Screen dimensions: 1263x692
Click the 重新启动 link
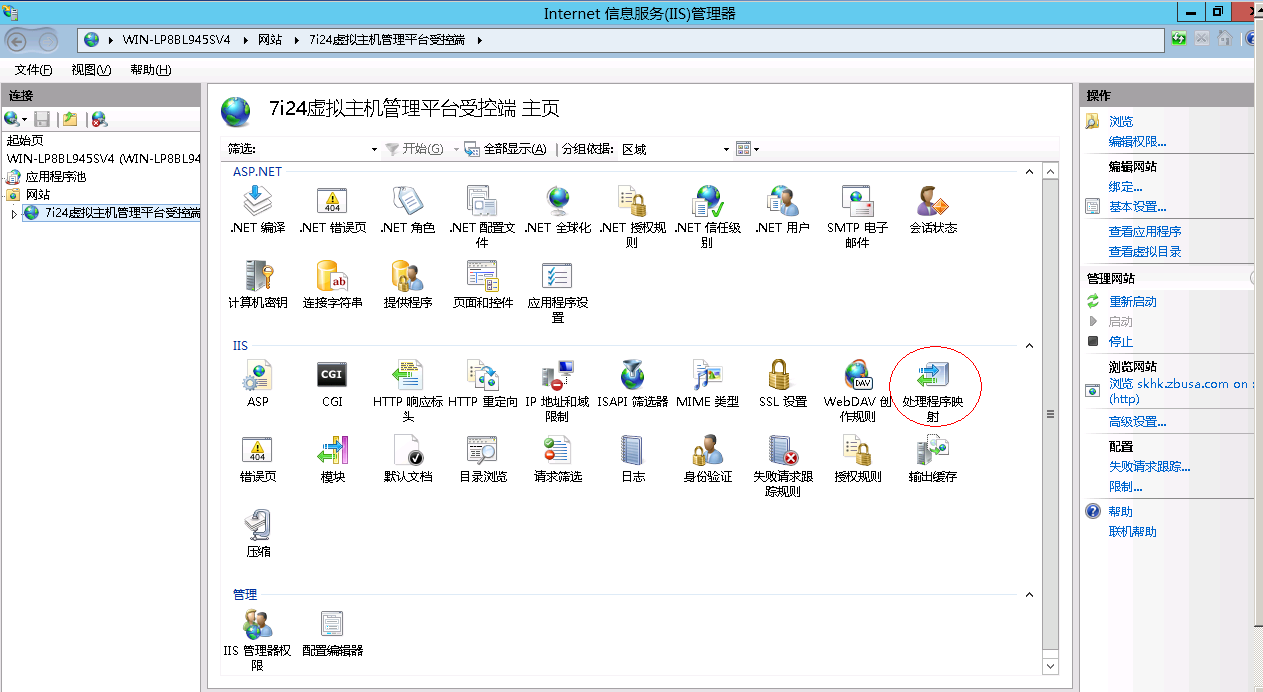[x=1132, y=302]
